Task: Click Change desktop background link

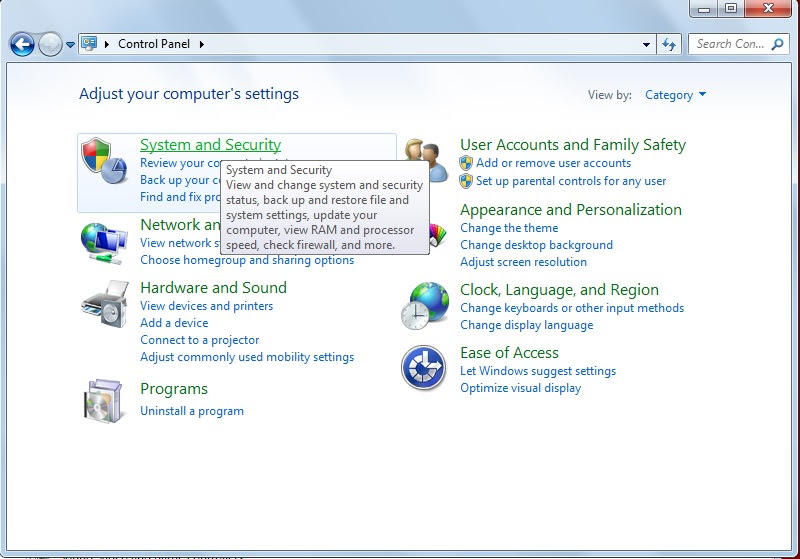Action: point(536,245)
